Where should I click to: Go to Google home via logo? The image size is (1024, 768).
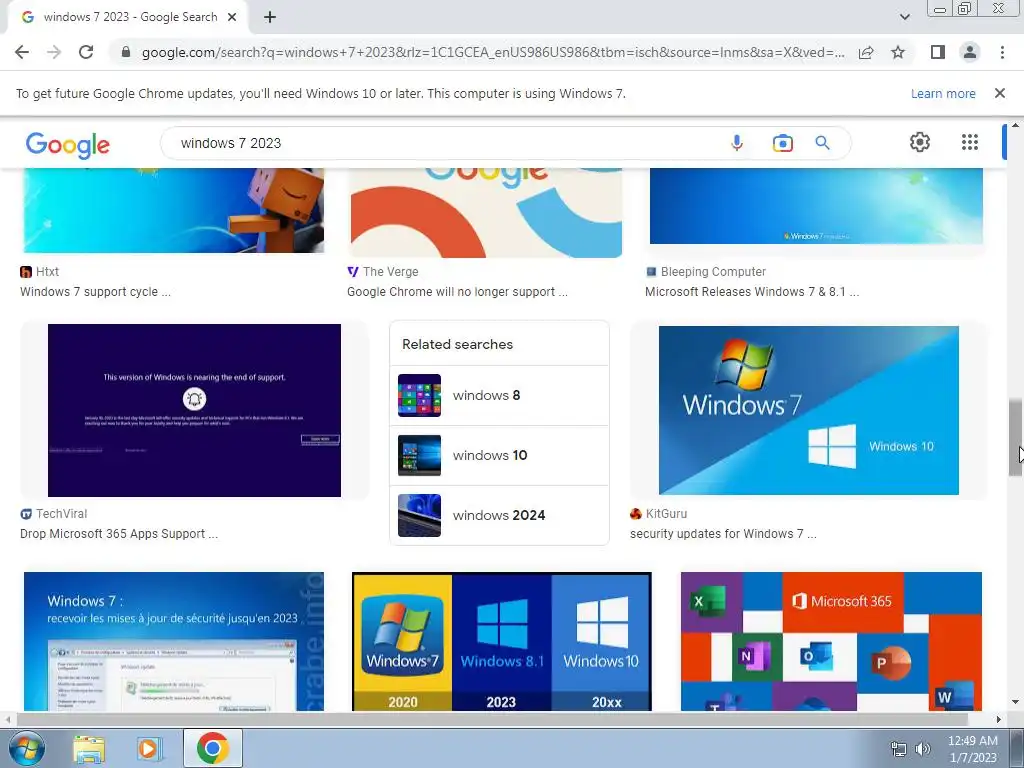[x=67, y=144]
